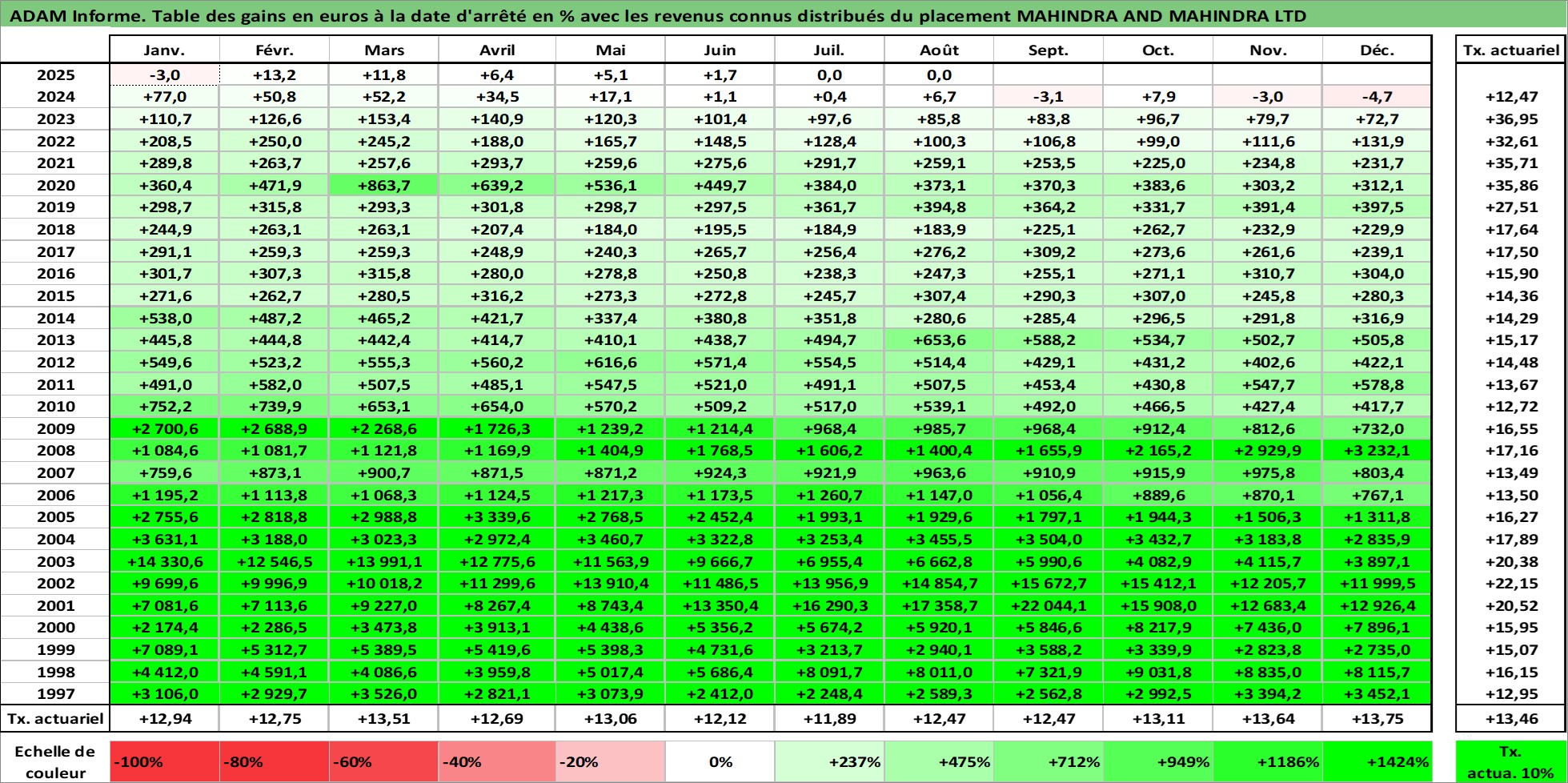
Task: Click the +2 700,6 cell for January 2009
Action: [164, 429]
